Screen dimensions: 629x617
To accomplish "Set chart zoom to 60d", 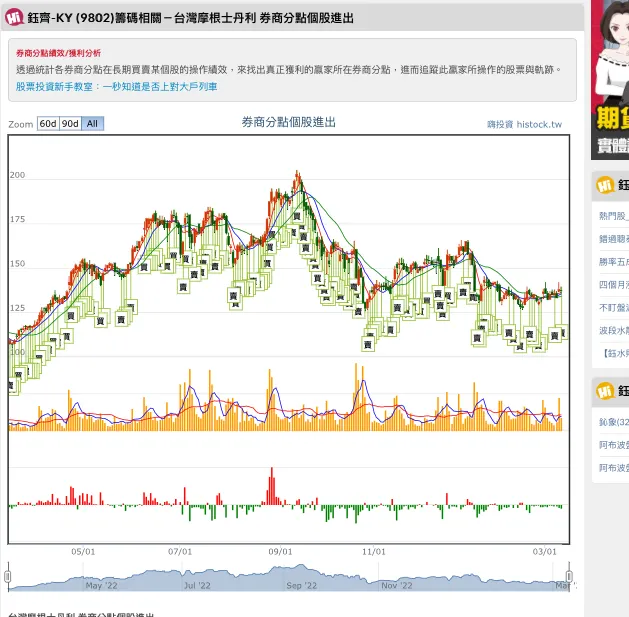I will (x=48, y=124).
